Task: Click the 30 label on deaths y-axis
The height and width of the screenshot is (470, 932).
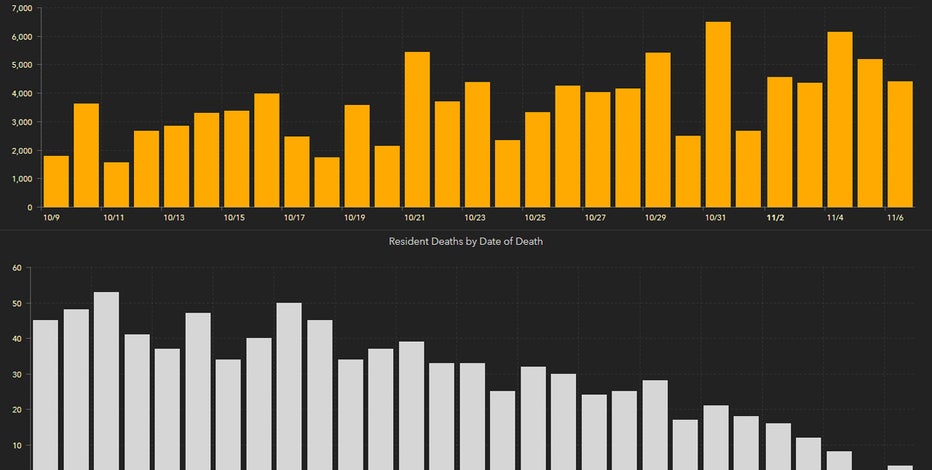Action: tap(17, 375)
